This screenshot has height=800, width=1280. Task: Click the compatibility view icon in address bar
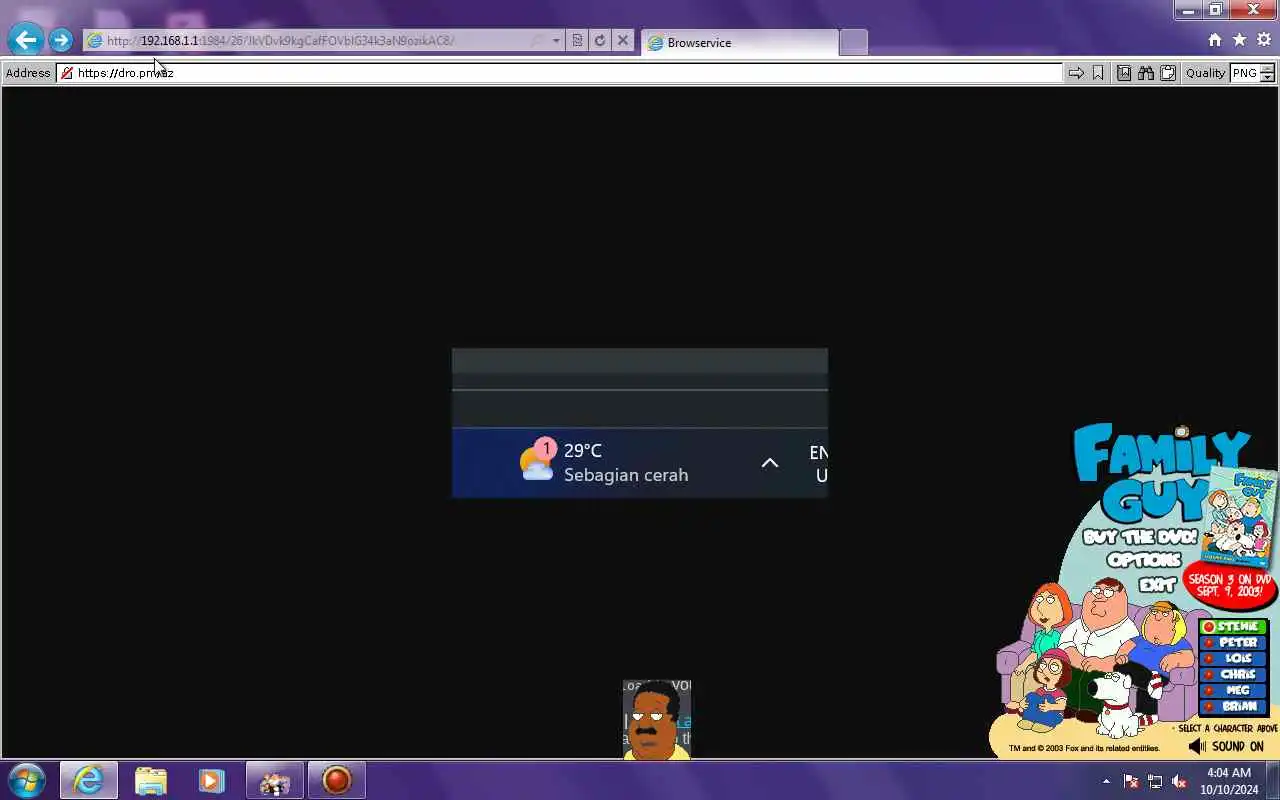click(x=577, y=41)
